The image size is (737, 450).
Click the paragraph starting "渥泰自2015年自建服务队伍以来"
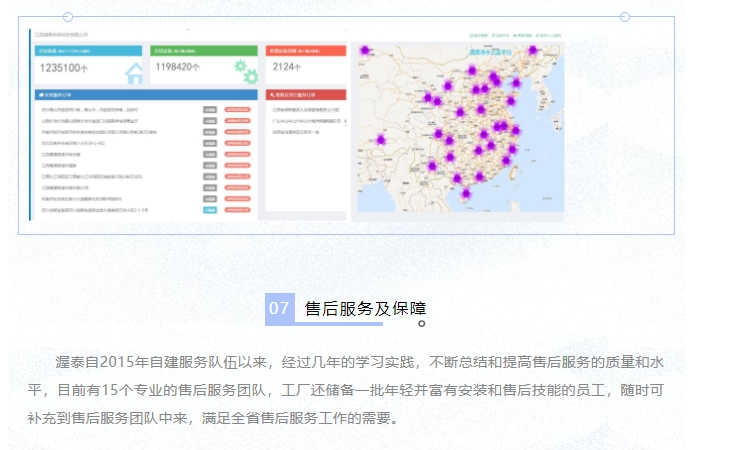[x=345, y=390]
